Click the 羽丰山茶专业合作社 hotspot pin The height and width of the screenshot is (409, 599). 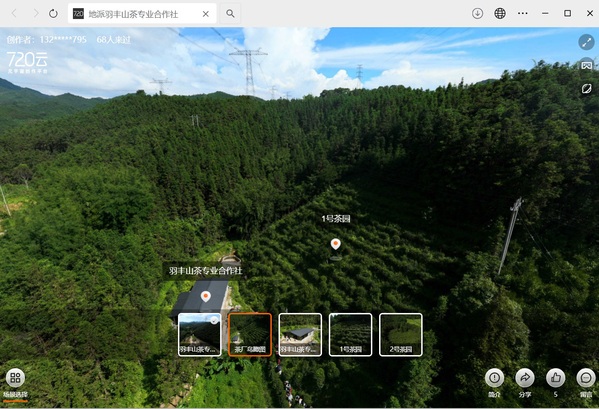click(206, 296)
